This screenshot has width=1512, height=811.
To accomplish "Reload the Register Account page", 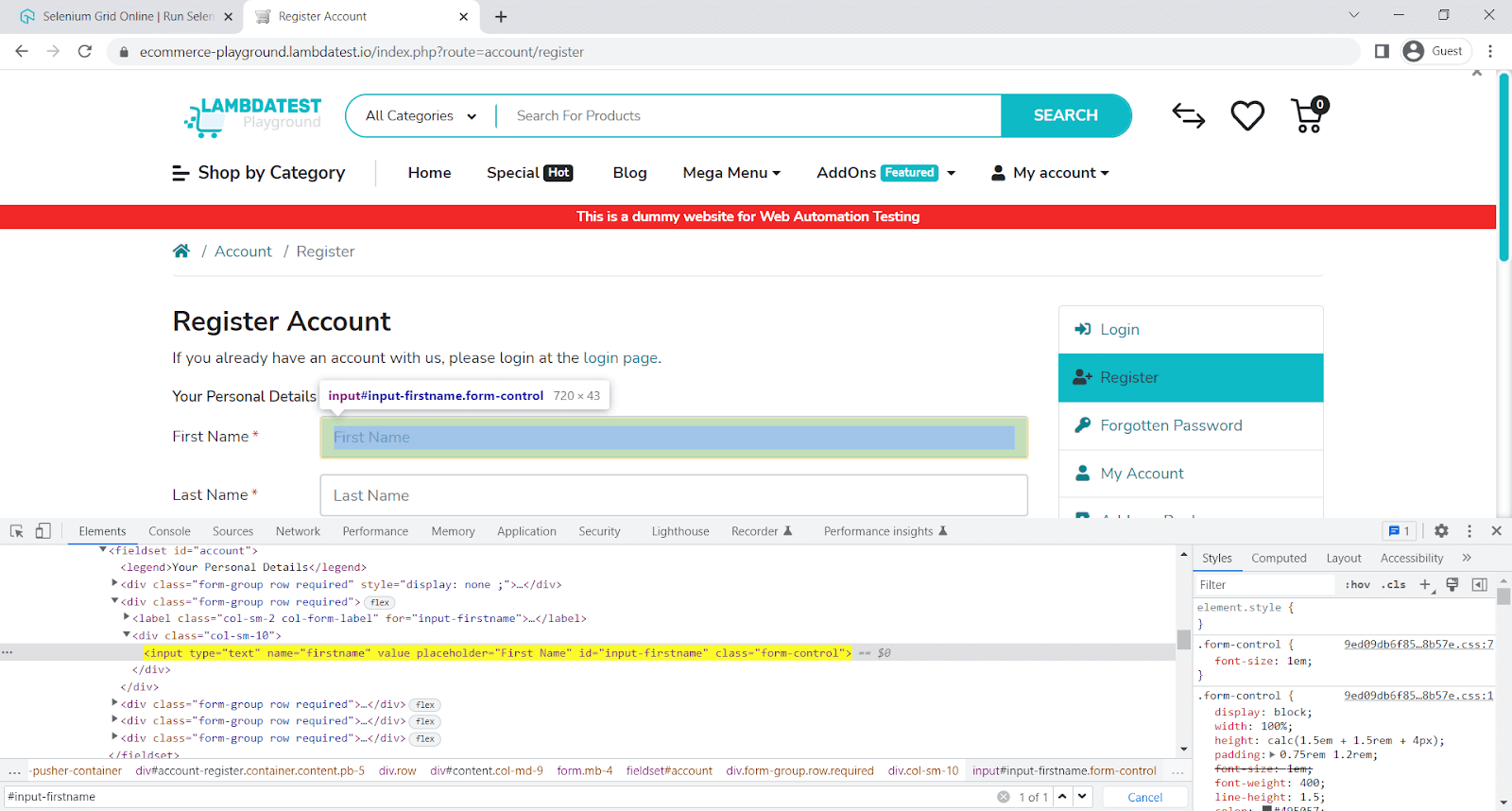I will coord(85,51).
